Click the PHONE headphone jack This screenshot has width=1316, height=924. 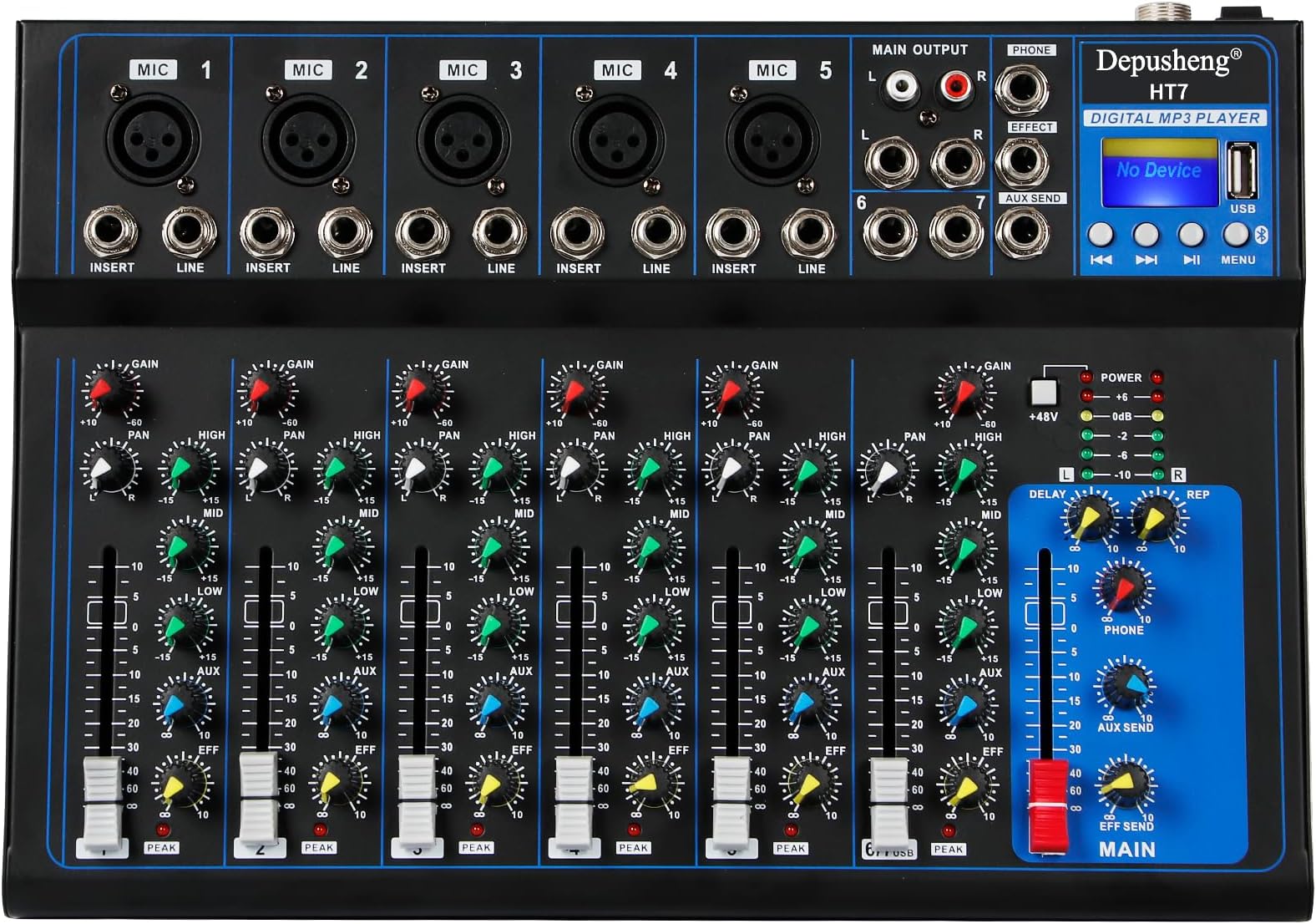[x=1023, y=89]
